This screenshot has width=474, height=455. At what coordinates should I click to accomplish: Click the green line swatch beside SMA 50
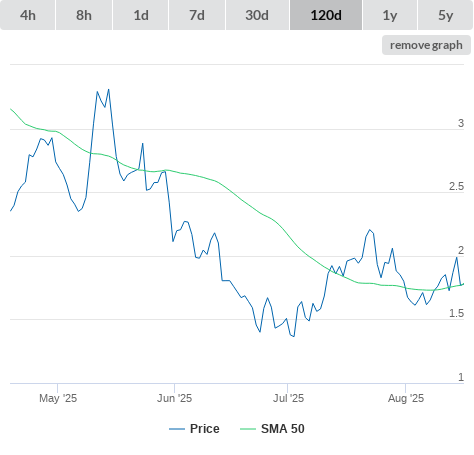(248, 429)
